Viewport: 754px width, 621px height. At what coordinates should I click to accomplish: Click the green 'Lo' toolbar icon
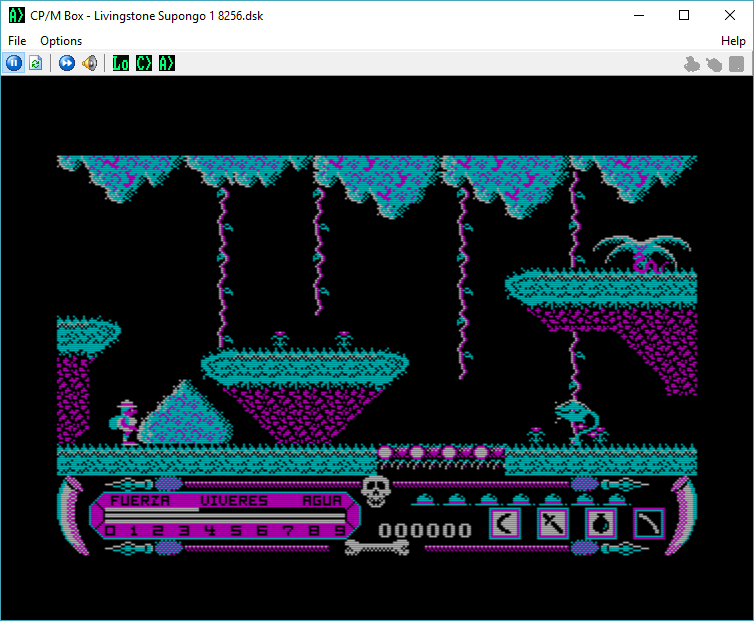121,63
